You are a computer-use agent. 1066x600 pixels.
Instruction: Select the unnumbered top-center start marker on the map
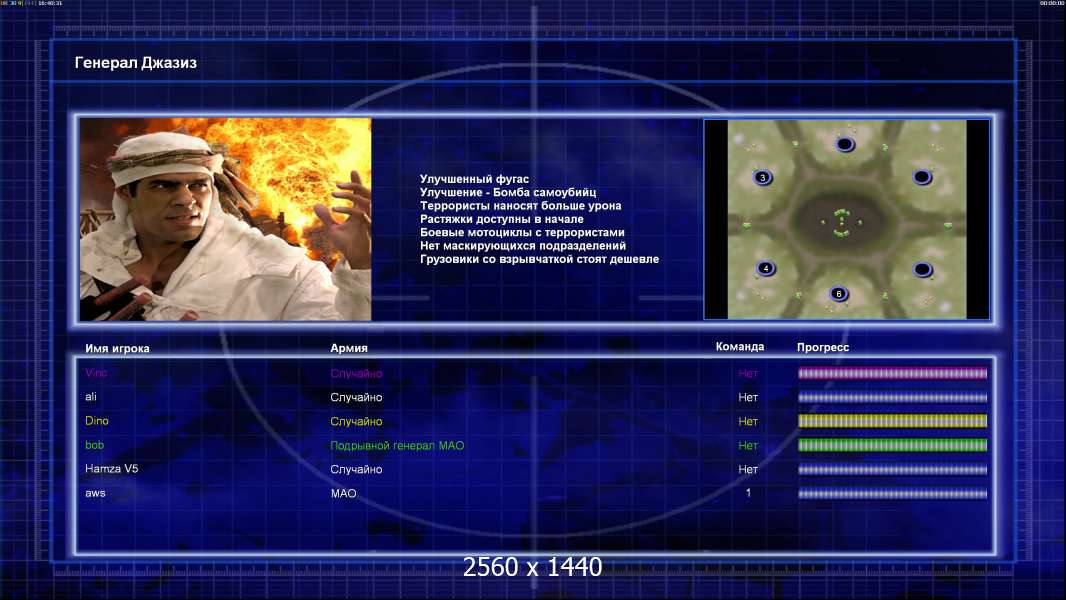(845, 144)
